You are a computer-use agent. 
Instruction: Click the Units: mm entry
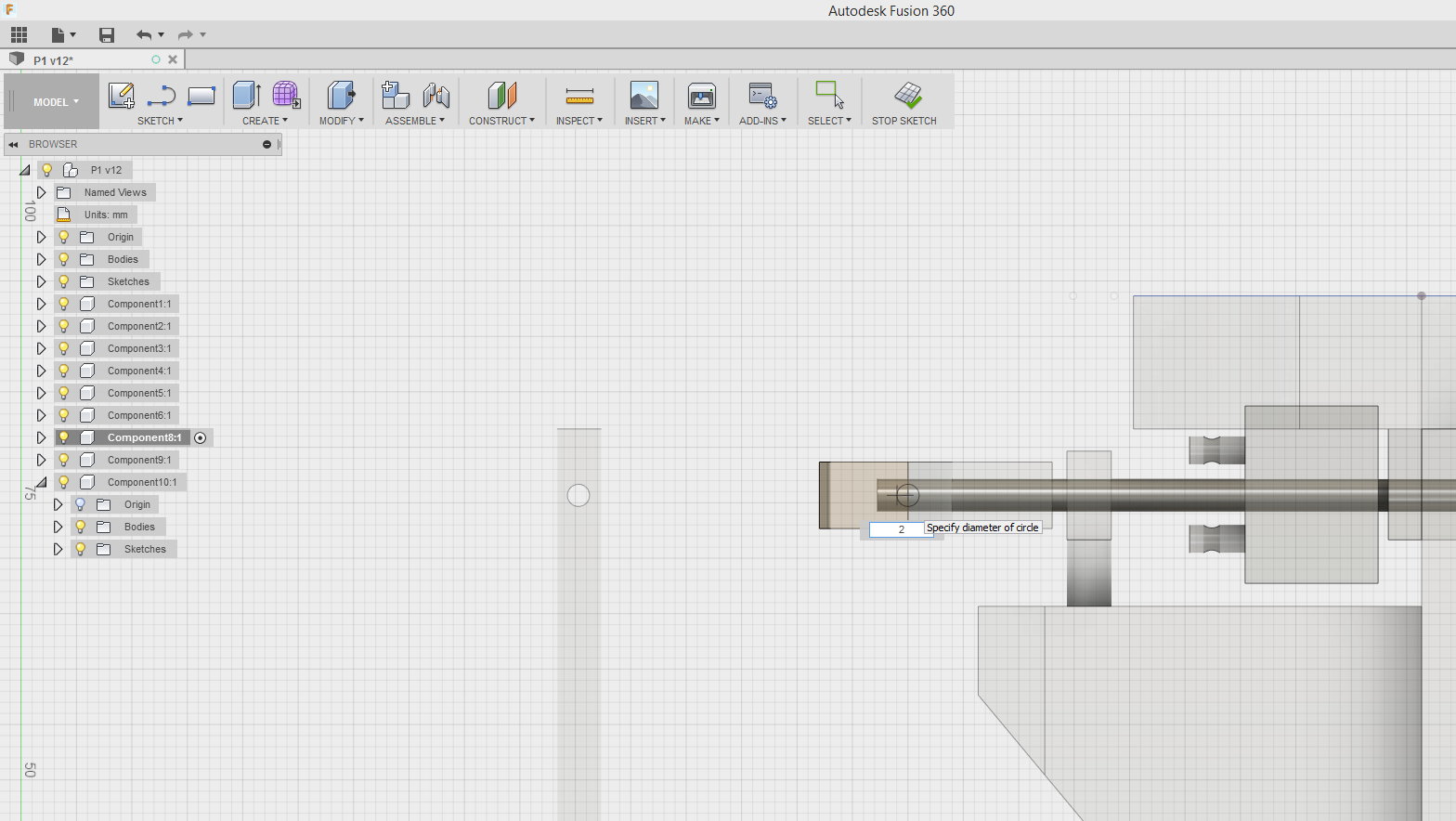pos(106,215)
